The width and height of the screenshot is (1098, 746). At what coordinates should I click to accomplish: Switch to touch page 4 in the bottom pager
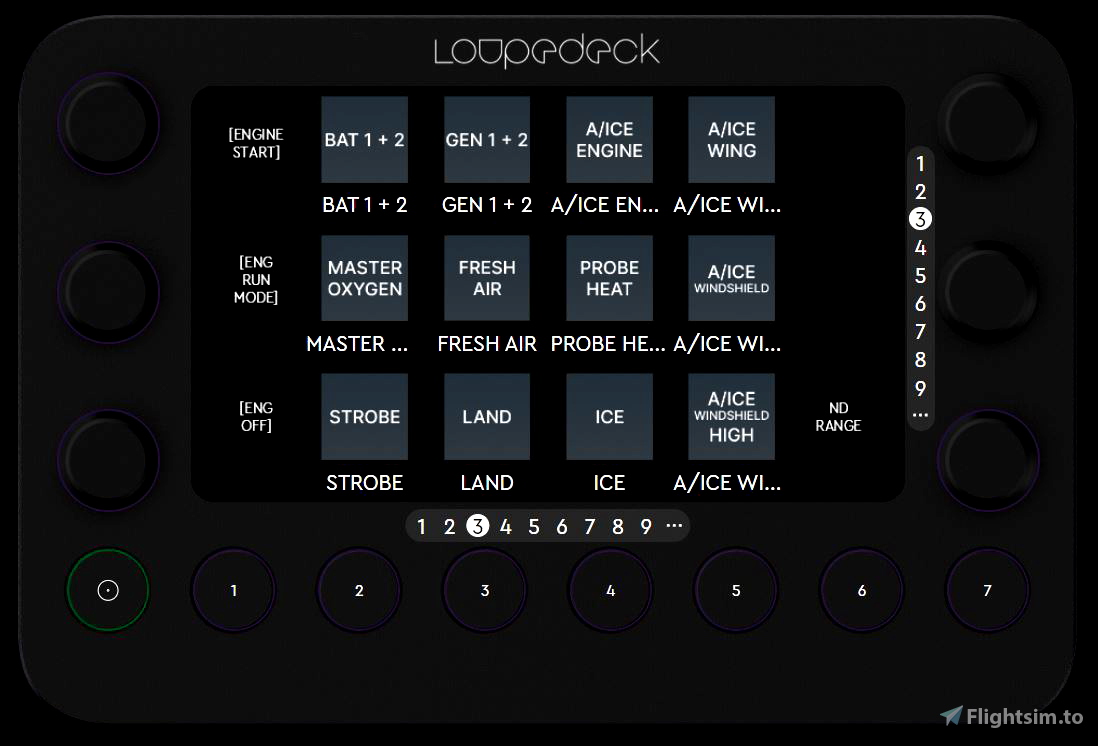pyautogui.click(x=506, y=526)
